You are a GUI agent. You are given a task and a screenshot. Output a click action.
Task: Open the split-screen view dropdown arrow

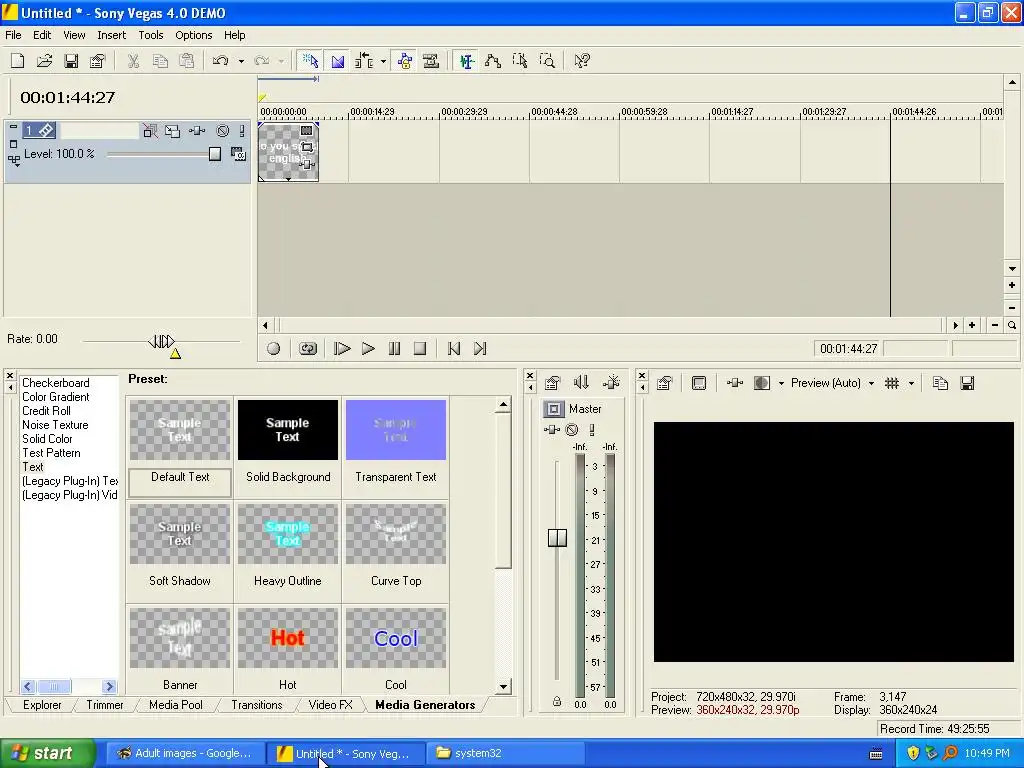(781, 383)
